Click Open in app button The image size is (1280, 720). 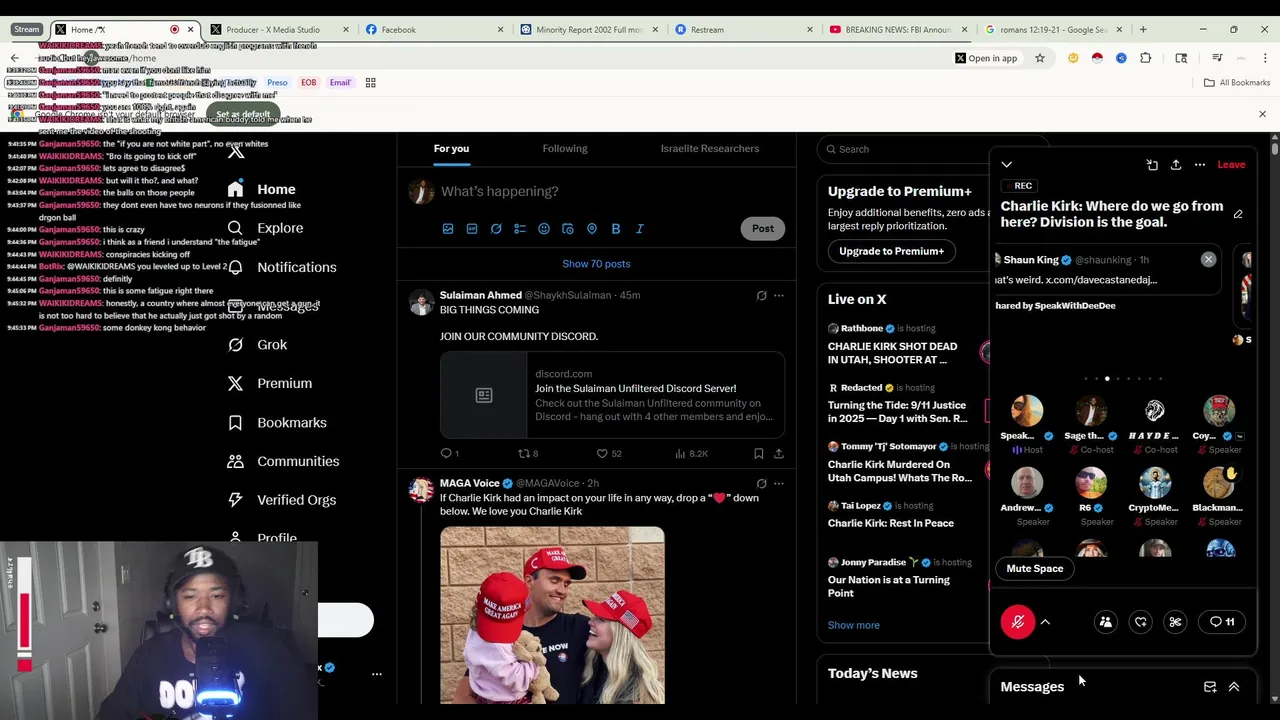tap(985, 58)
